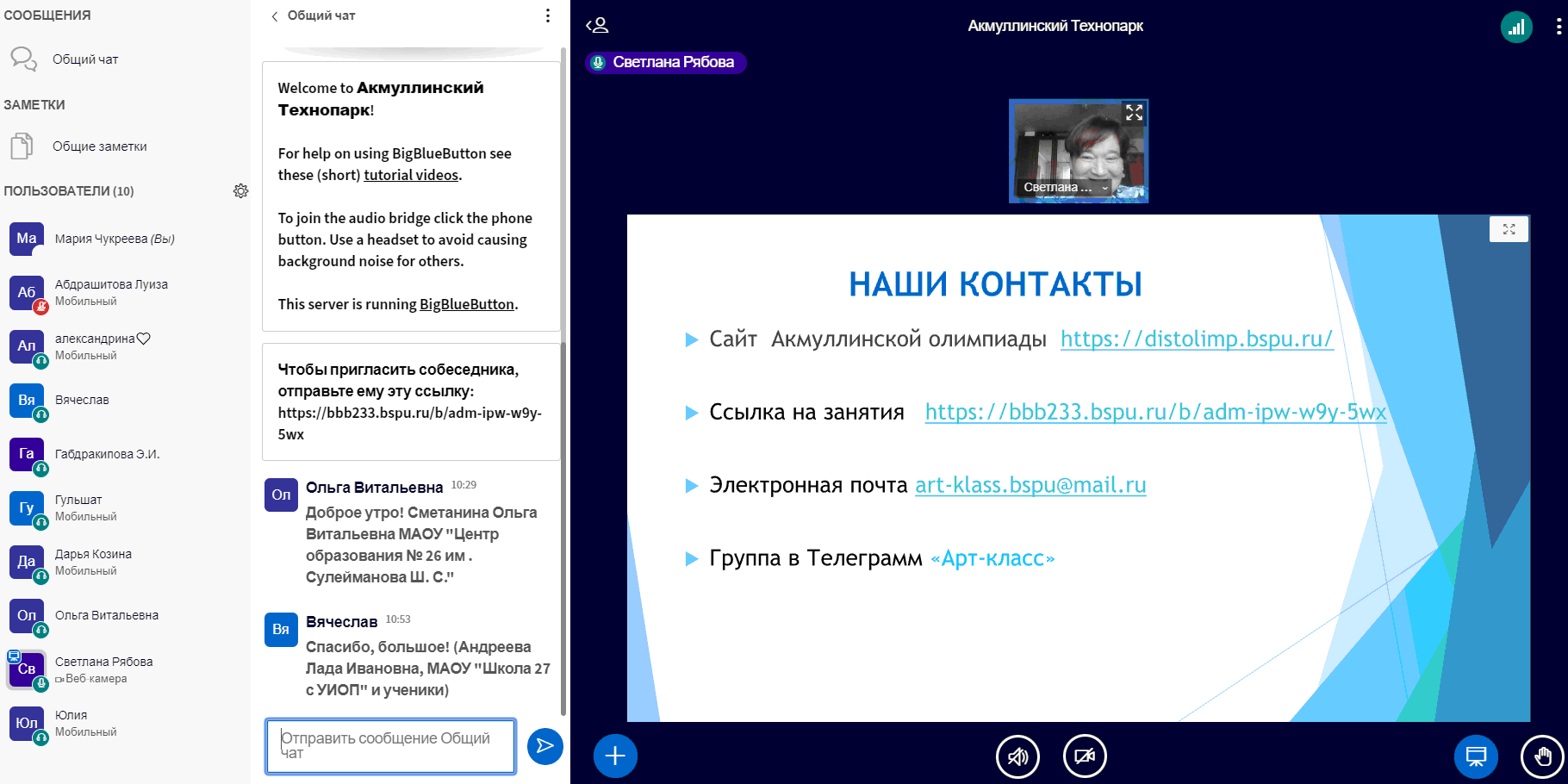Make the presentation slide fullscreen
This screenshot has width=1568, height=784.
(1509, 229)
